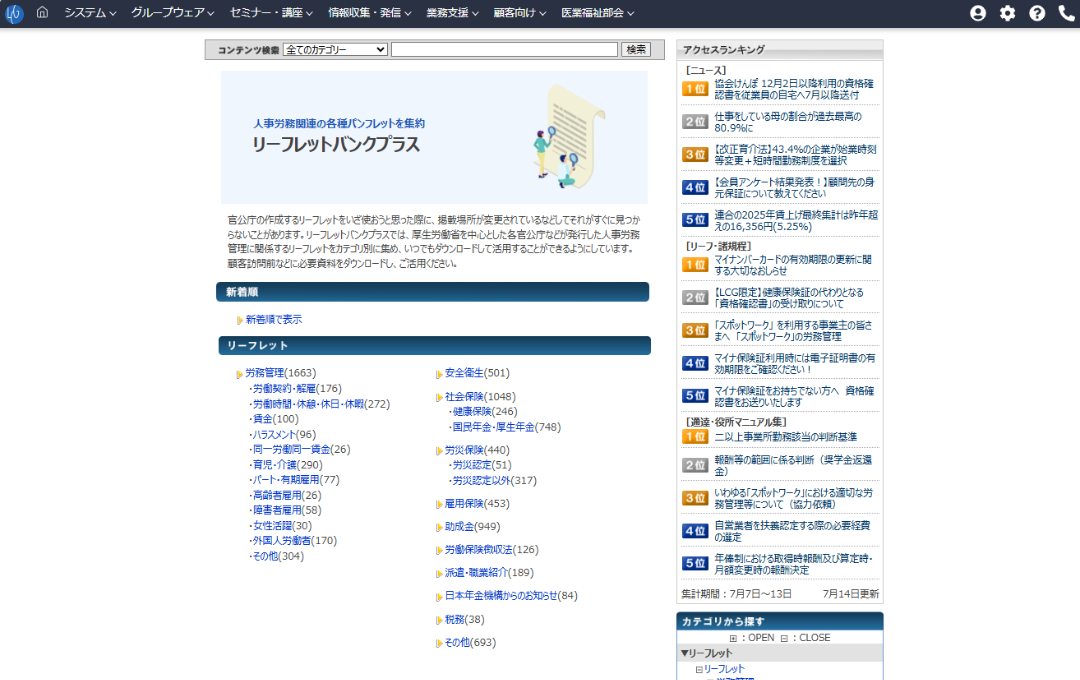This screenshot has width=1080, height=680.
Task: Open 報酬等の範囲に係る判断 link
Action: (x=793, y=465)
